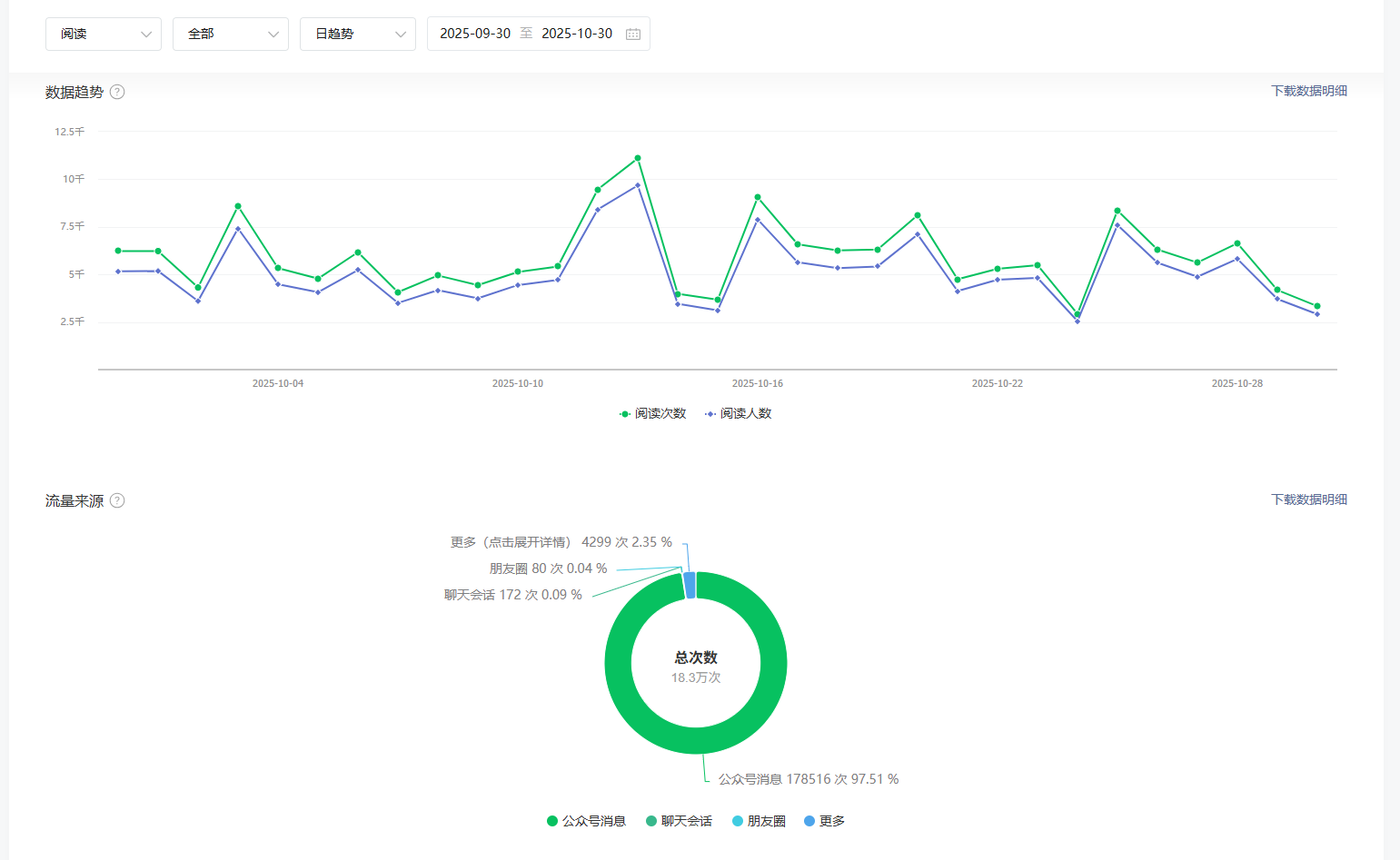Toggle 阅读次数 legend series in line chart
The width and height of the screenshot is (1400, 860).
652,413
